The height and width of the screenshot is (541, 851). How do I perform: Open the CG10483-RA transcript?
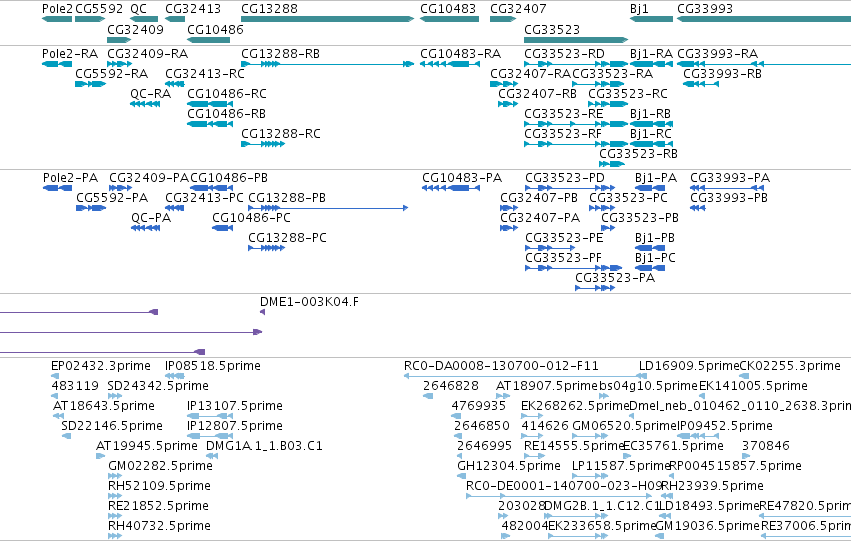point(450,64)
